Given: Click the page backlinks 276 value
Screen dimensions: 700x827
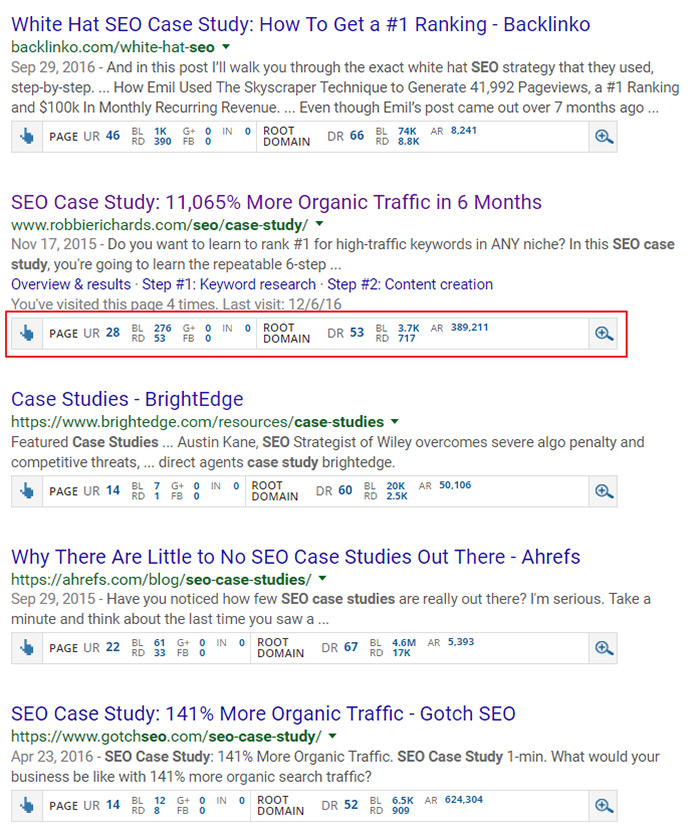Looking at the screenshot, I should coord(162,328).
